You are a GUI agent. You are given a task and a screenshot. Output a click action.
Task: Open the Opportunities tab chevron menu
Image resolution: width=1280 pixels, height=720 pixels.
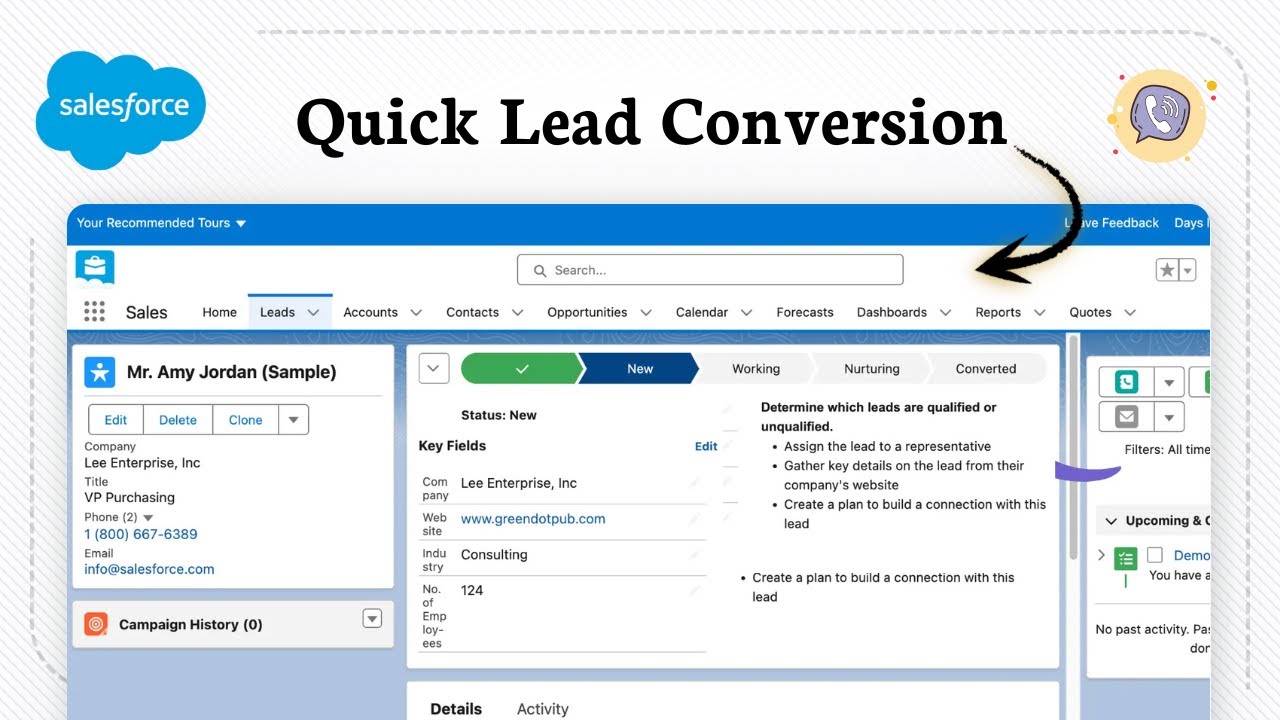pyautogui.click(x=646, y=312)
